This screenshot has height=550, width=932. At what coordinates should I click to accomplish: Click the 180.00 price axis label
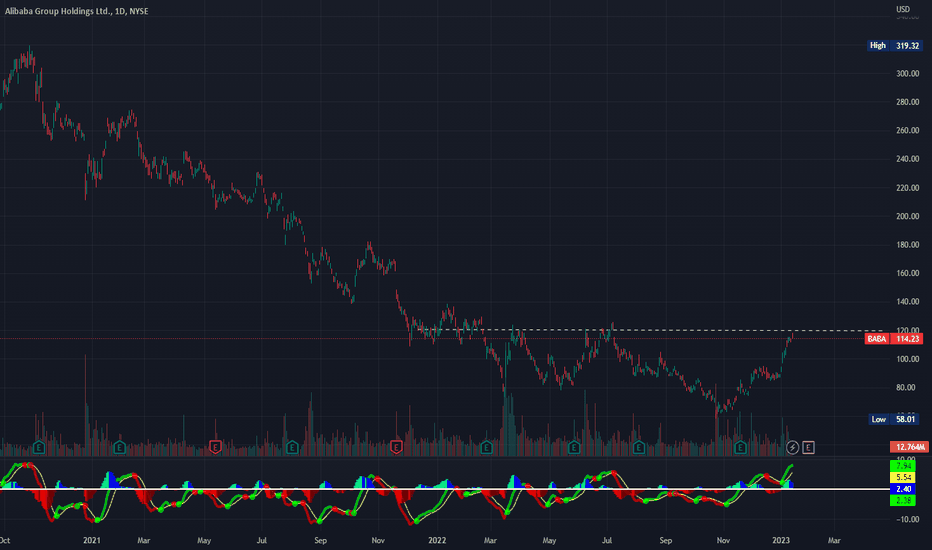[908, 245]
